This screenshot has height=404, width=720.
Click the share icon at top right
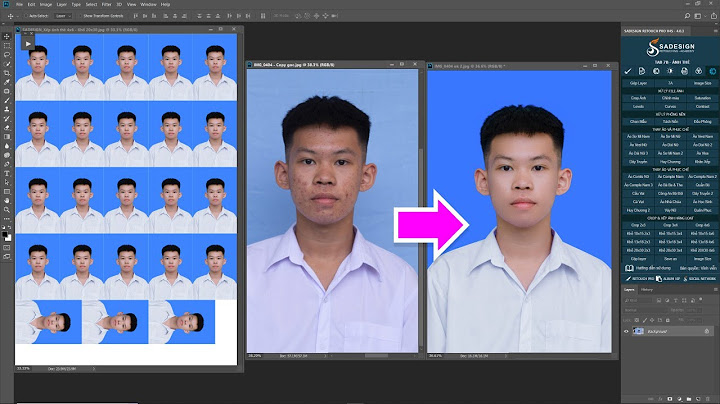coord(714,16)
